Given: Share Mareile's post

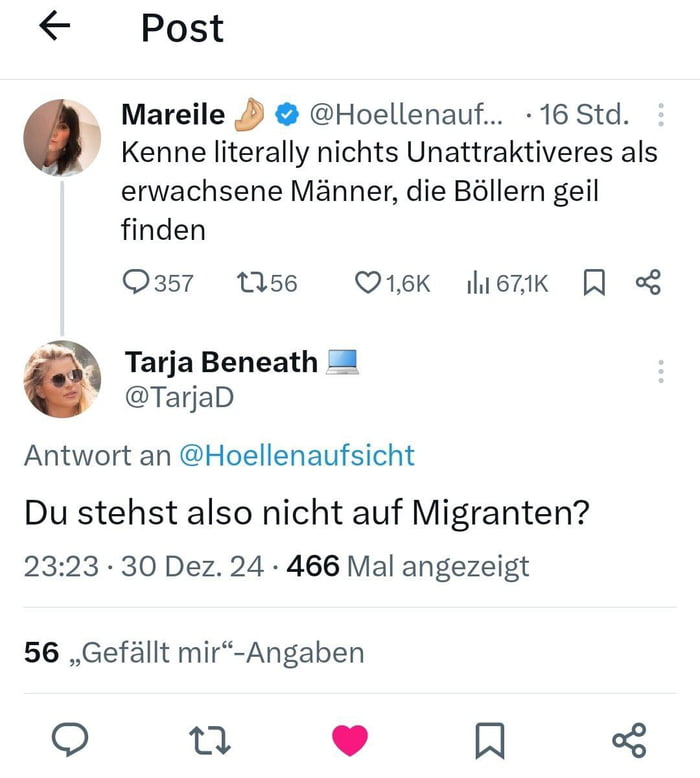Looking at the screenshot, I should [648, 284].
